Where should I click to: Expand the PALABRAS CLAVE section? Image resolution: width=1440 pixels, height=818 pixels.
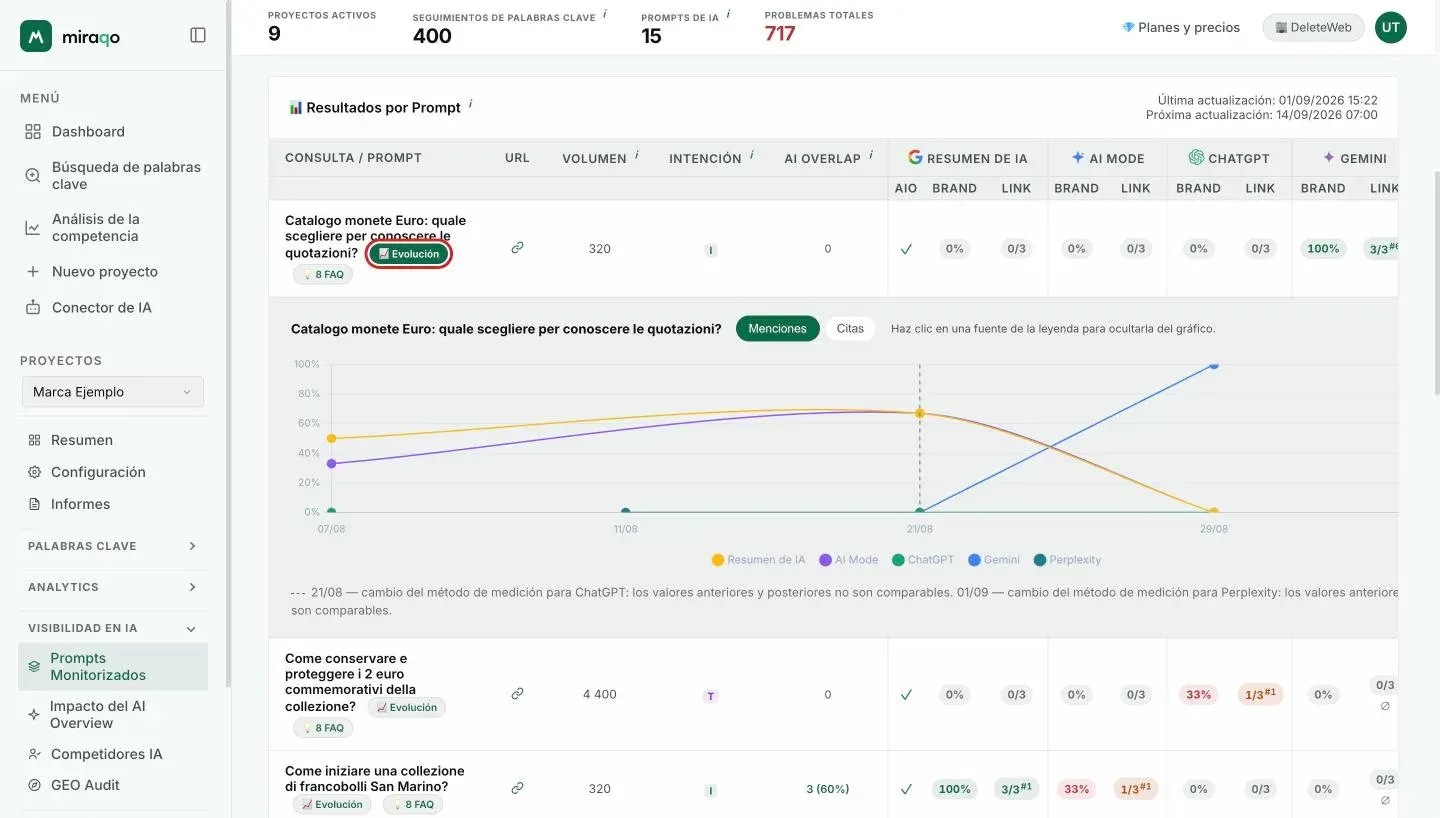tap(113, 546)
